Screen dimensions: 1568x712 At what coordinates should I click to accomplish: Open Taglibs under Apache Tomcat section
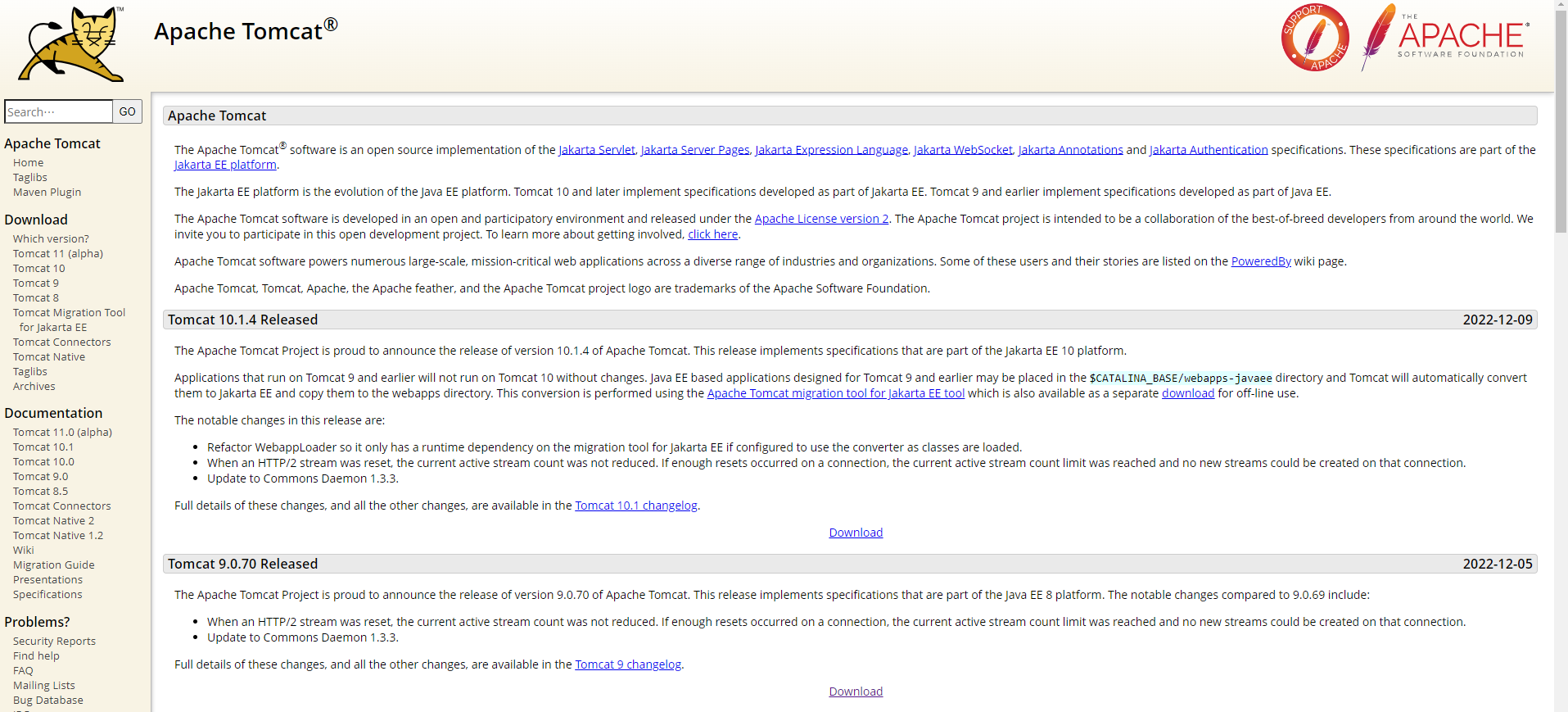(30, 178)
